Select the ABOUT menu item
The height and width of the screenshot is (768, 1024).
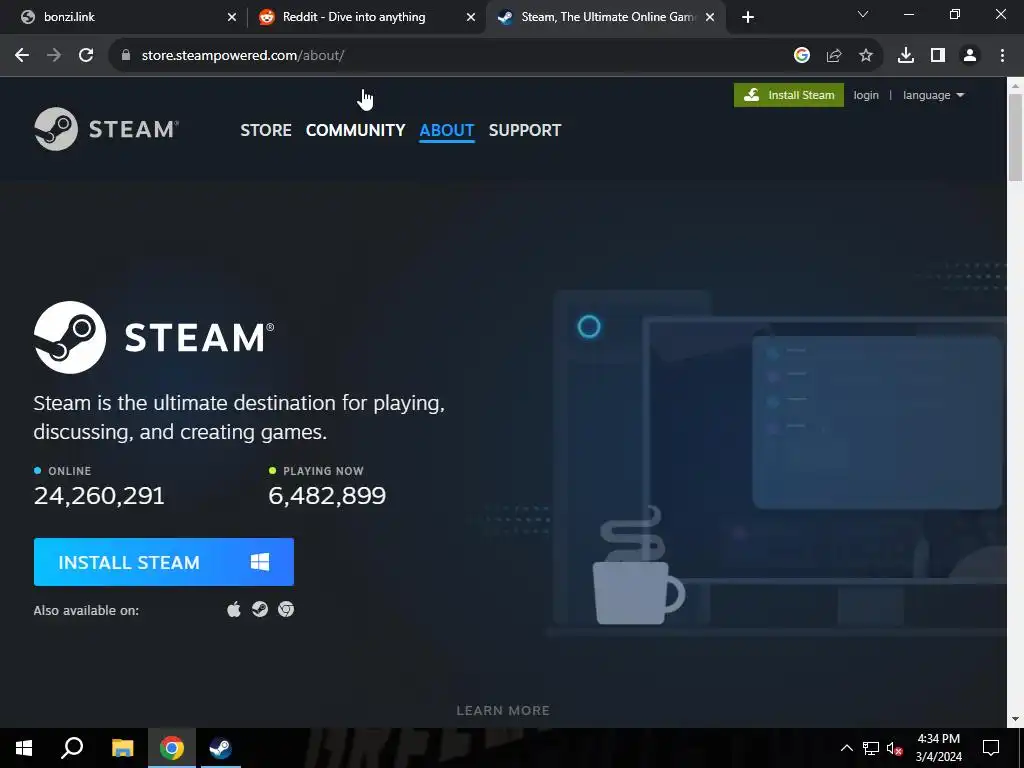point(447,130)
